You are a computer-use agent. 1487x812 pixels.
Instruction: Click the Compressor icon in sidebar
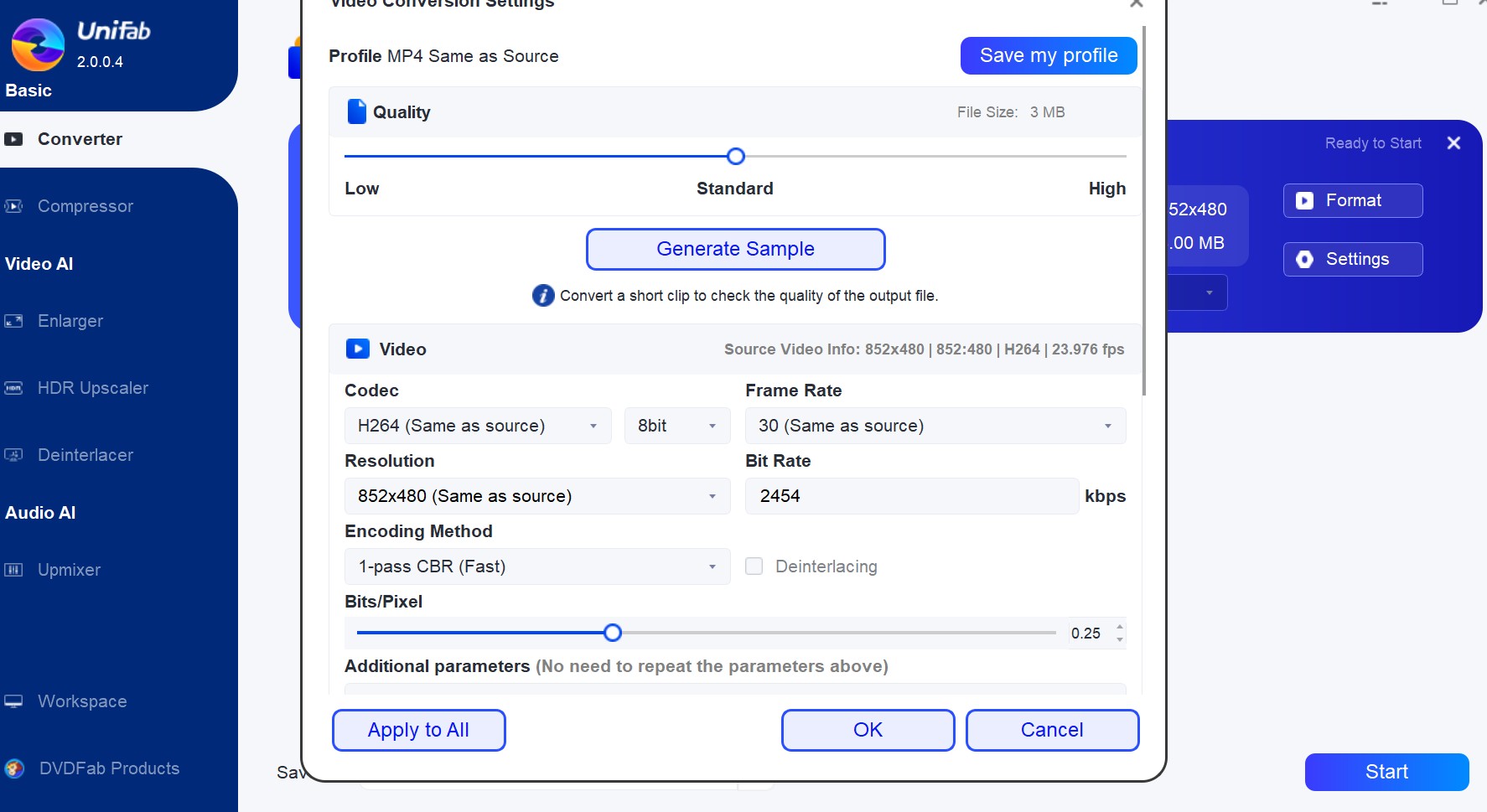tap(13, 206)
